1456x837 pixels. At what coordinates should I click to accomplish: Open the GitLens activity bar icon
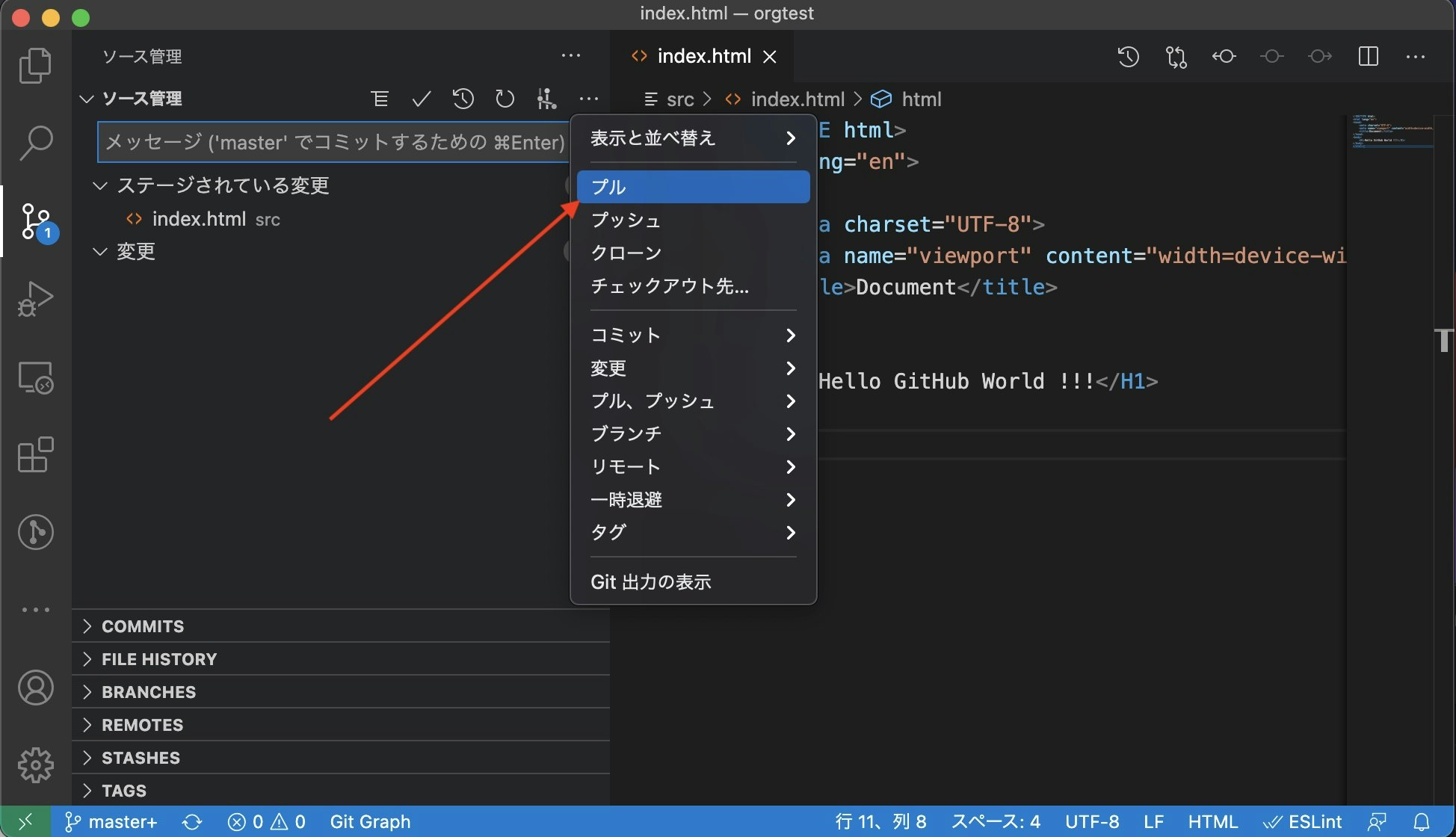point(35,532)
